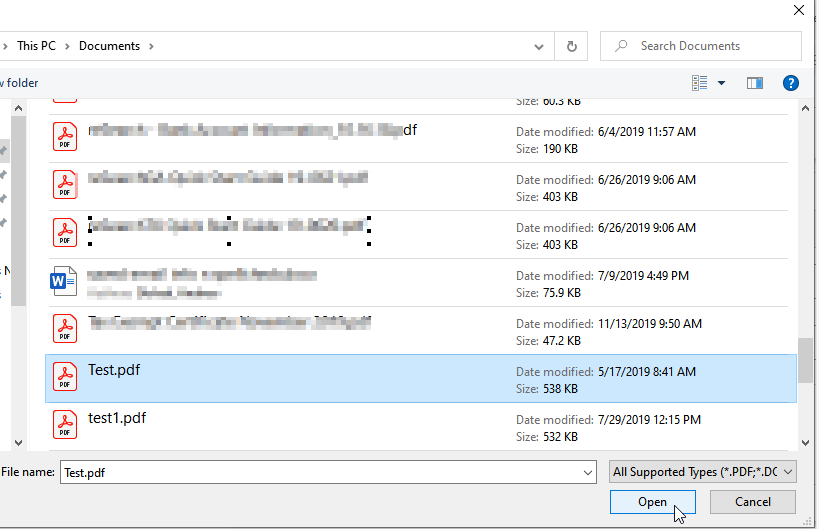Expand the view options dropdown arrow
The height and width of the screenshot is (529, 819).
pos(721,83)
